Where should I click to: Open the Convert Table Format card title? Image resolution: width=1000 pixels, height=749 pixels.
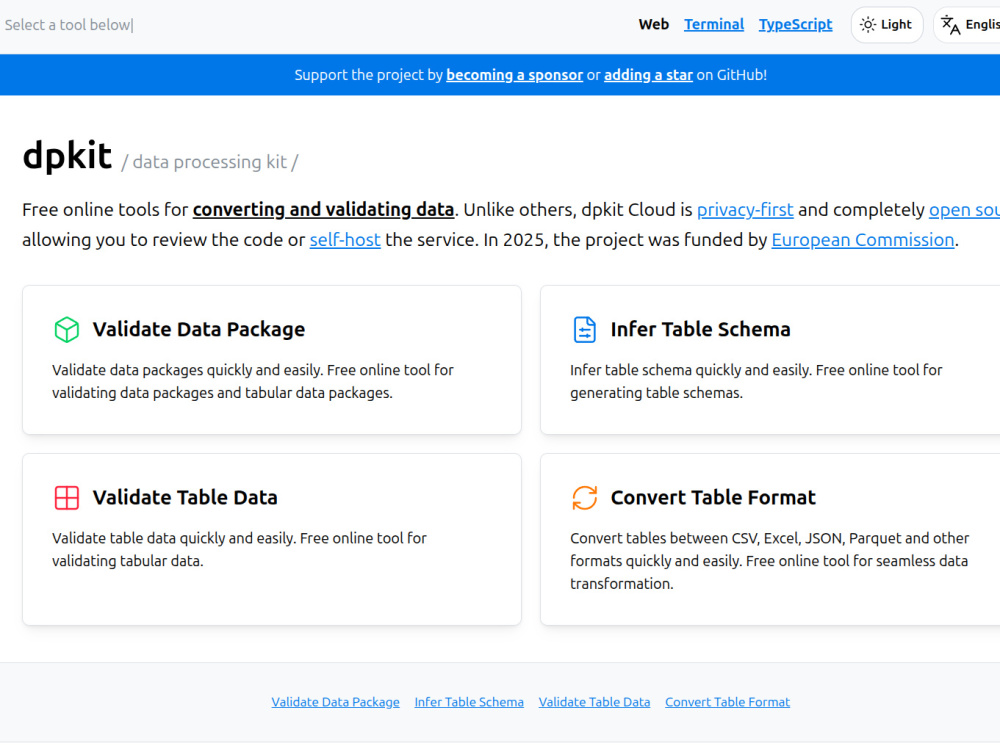713,498
